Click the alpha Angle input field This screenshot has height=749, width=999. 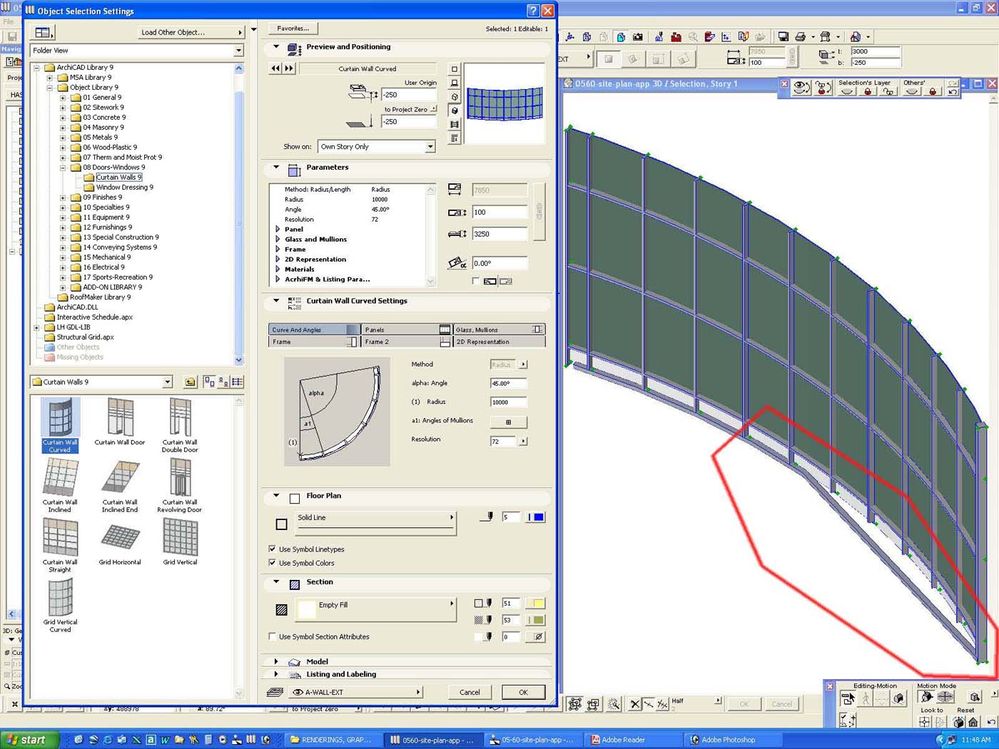[508, 383]
